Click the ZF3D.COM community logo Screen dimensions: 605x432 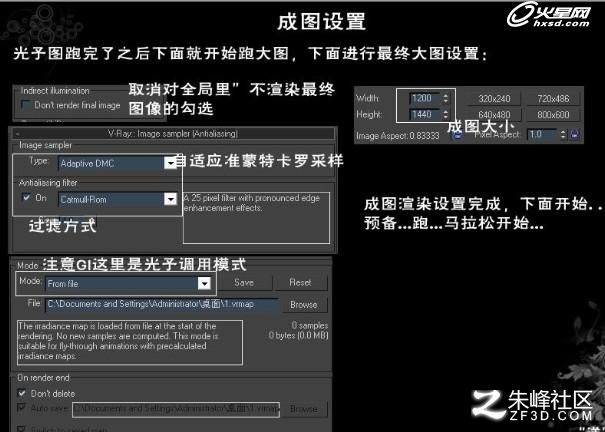tap(532, 405)
